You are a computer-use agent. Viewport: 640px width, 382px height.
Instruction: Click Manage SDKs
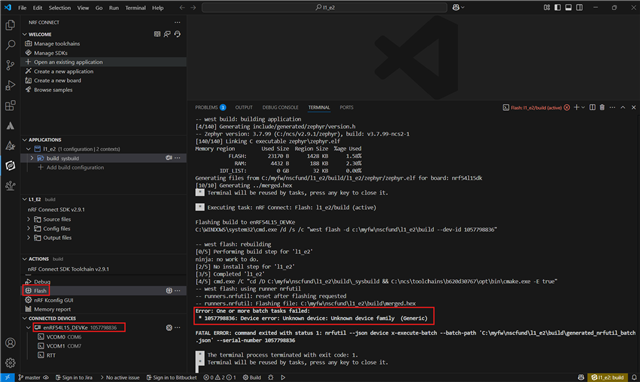tap(51, 53)
